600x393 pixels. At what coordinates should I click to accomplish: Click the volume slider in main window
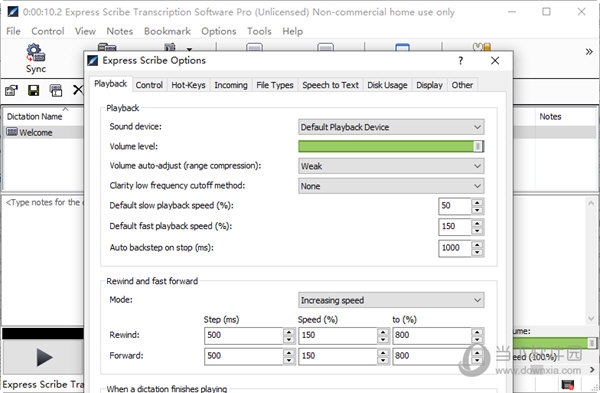(555, 342)
